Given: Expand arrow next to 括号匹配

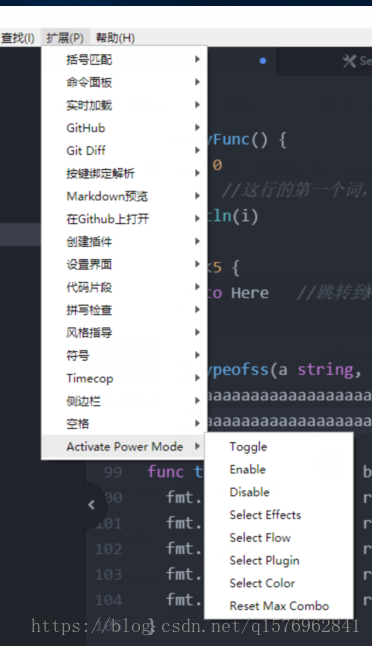Looking at the screenshot, I should pyautogui.click(x=197, y=59).
